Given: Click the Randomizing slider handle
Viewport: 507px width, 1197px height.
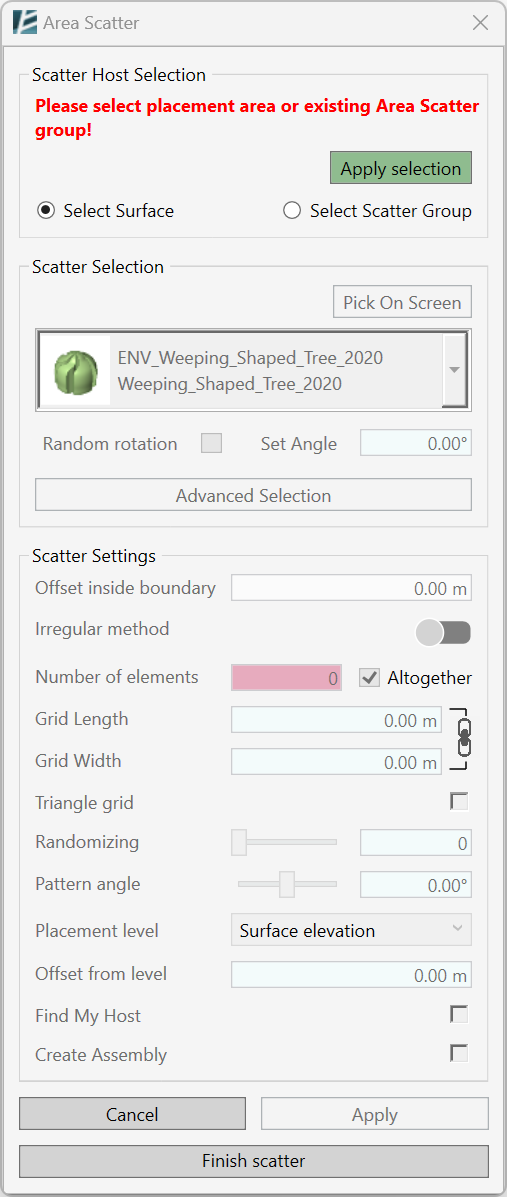Looking at the screenshot, I should (239, 842).
